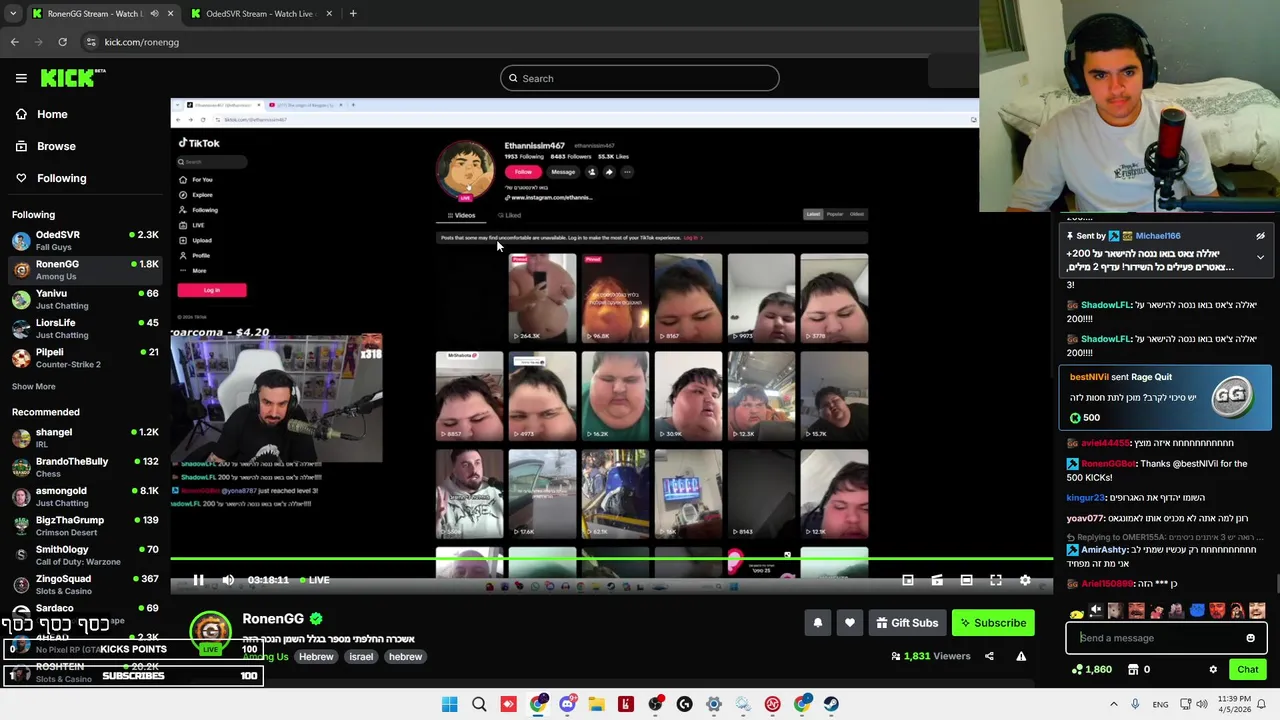Open ZingoSquad recommended channel
The width and height of the screenshot is (1280, 720).
85,584
